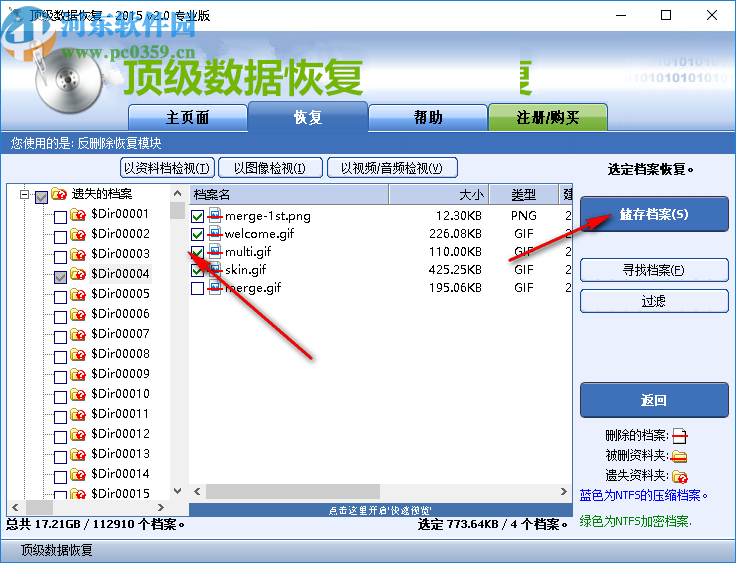736x563 pixels.
Task: Click the $Dir00001 lost folder icon
Action: coord(78,215)
